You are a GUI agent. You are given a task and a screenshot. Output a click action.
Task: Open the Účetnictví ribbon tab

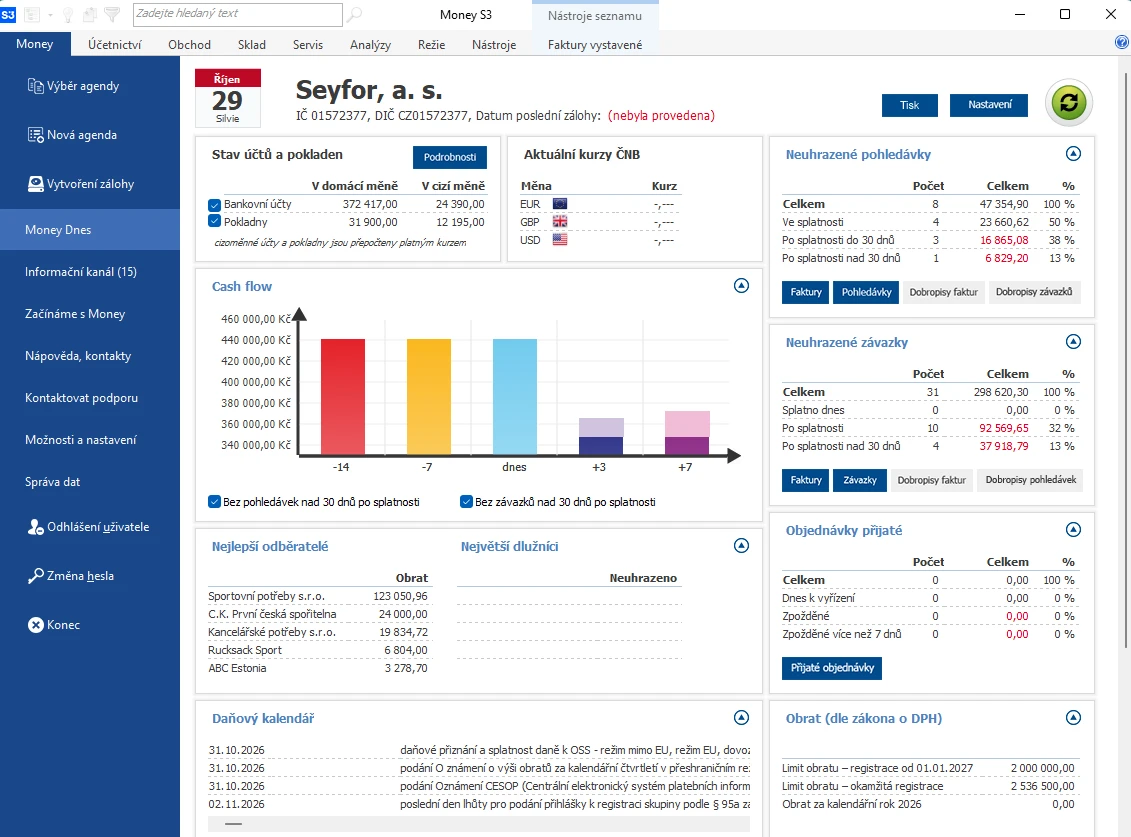tap(115, 45)
